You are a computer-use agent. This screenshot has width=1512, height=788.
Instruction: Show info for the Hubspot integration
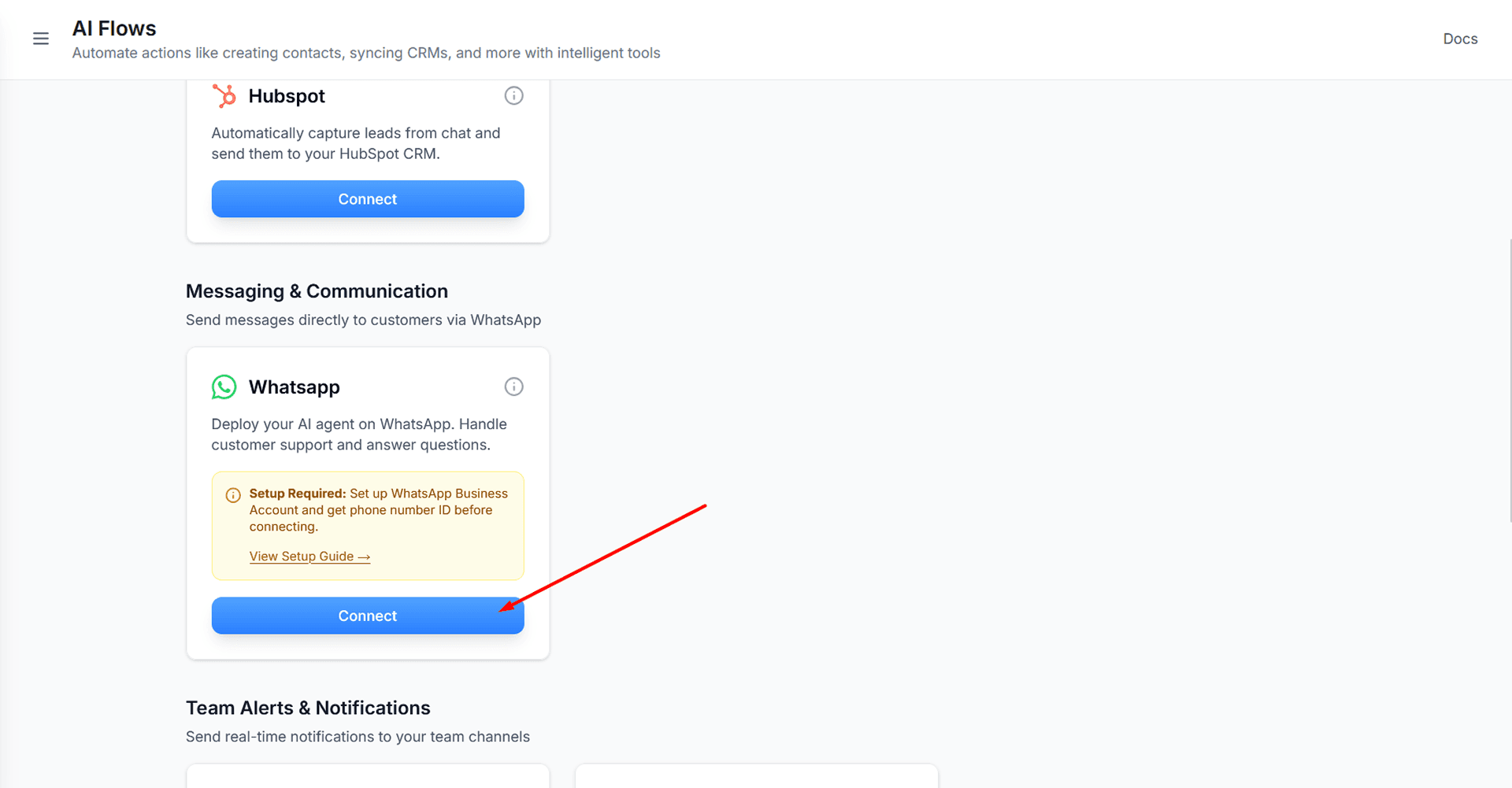(513, 96)
